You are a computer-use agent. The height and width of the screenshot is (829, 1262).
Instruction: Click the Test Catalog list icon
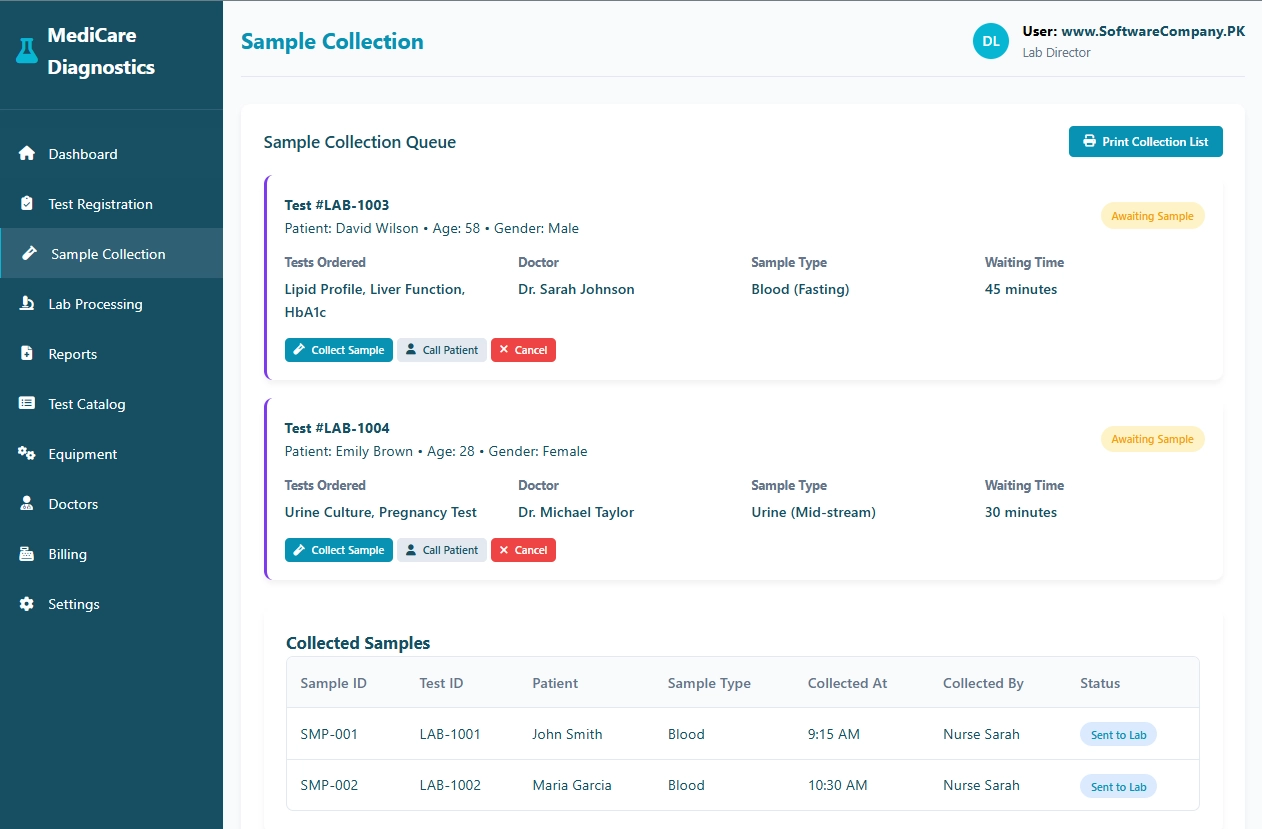coord(27,404)
